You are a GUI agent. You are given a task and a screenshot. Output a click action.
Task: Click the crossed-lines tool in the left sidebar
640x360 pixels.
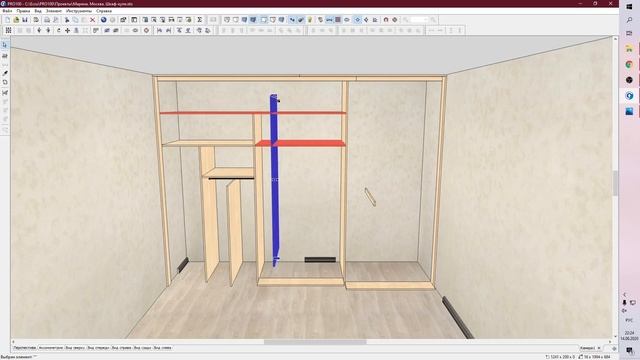tap(5, 93)
